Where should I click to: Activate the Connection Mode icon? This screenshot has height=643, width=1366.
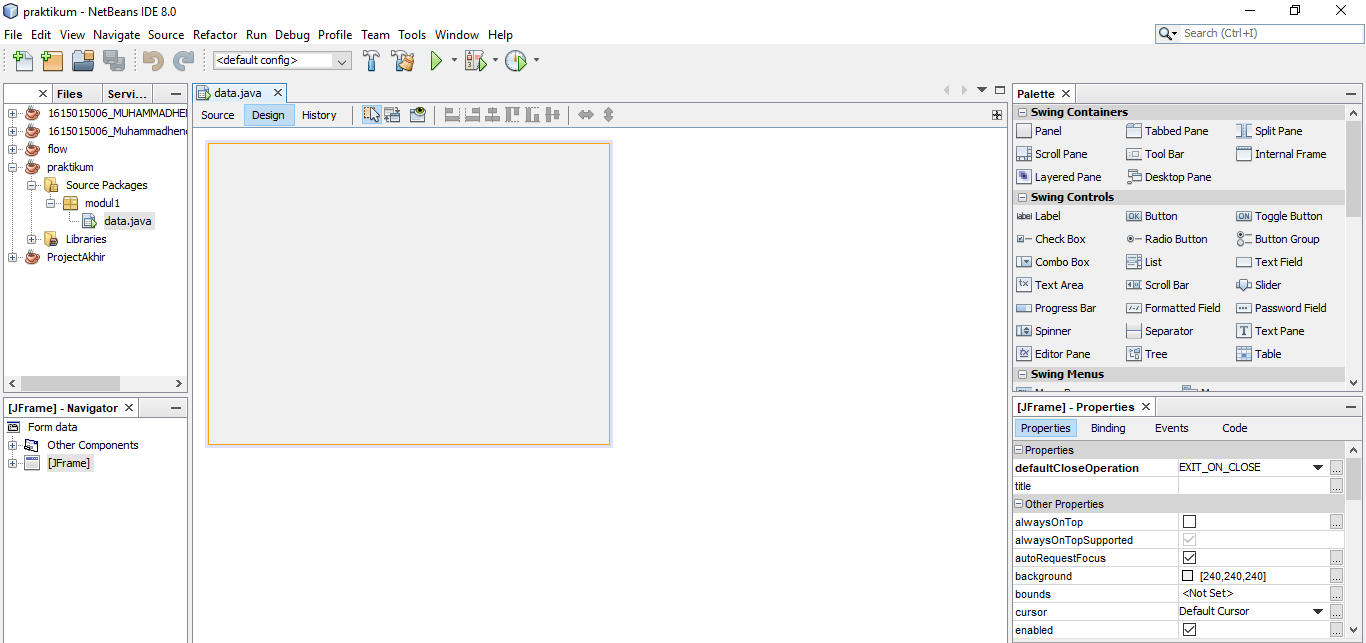coord(392,114)
